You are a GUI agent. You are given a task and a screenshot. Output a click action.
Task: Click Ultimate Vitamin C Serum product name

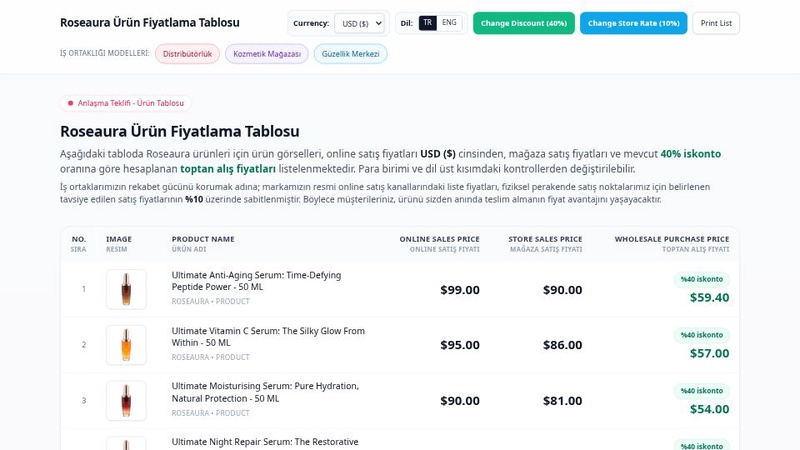268,337
